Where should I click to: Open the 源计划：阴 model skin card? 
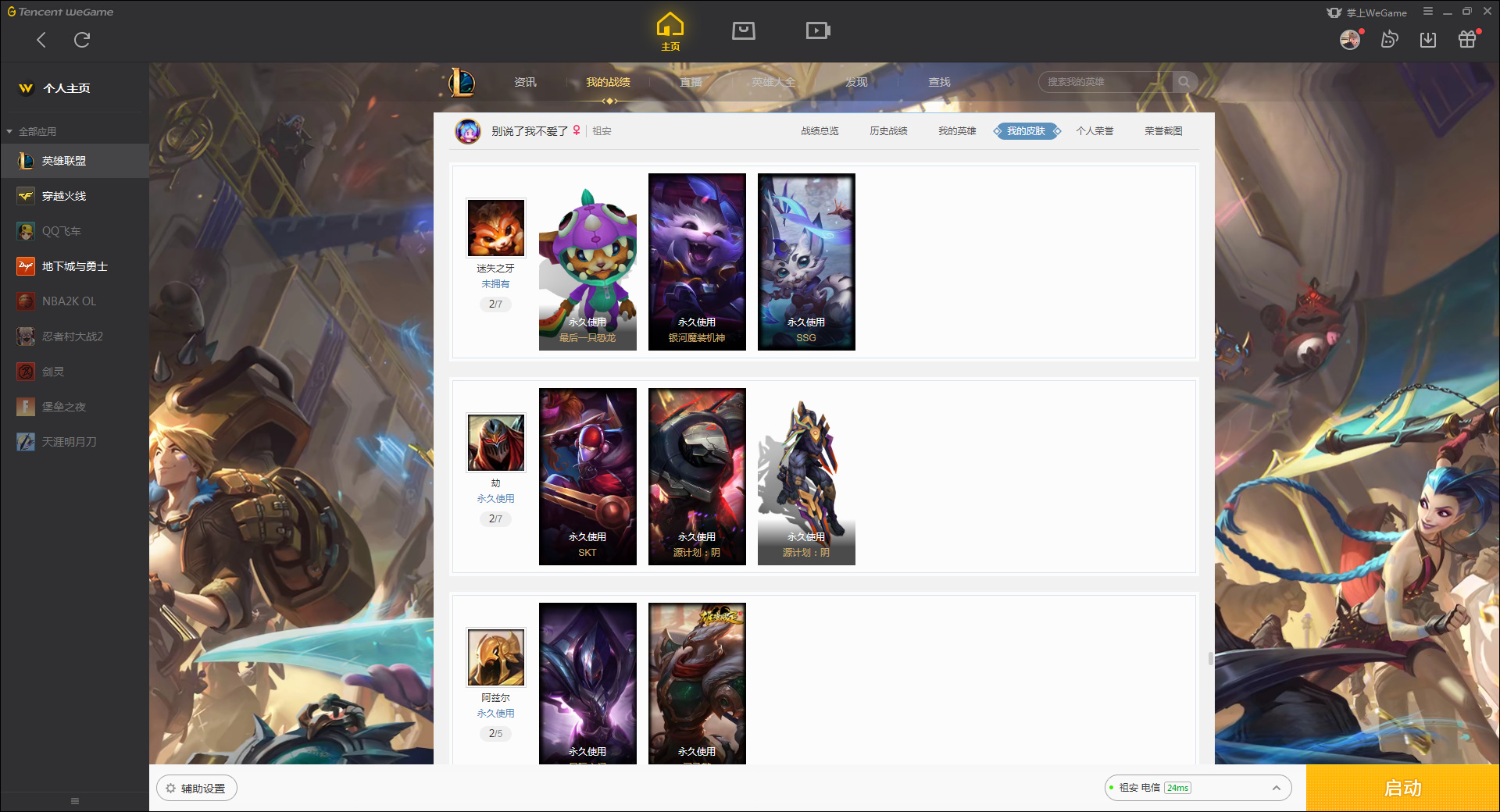coord(806,477)
